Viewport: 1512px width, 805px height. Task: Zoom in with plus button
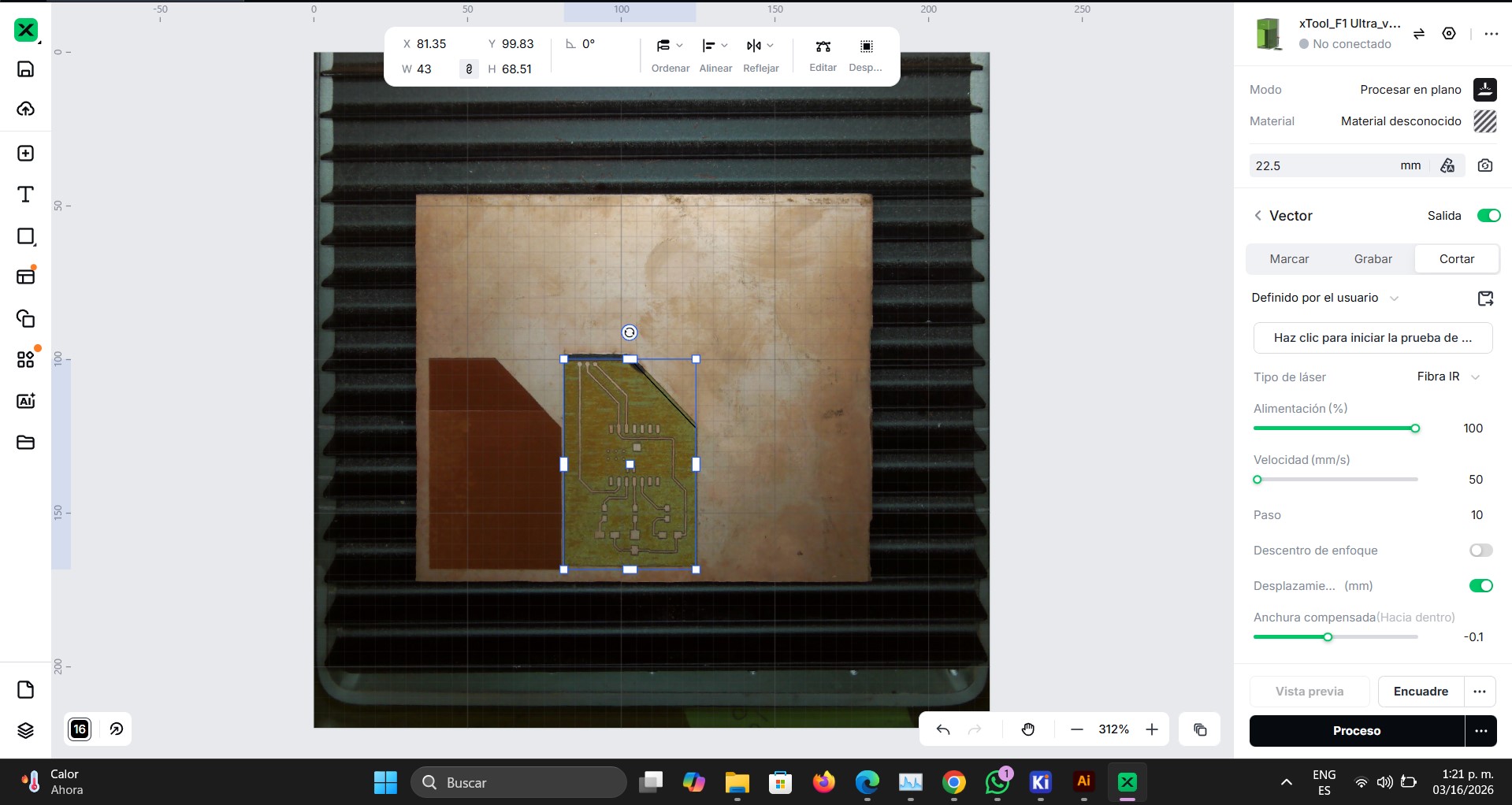point(1152,729)
